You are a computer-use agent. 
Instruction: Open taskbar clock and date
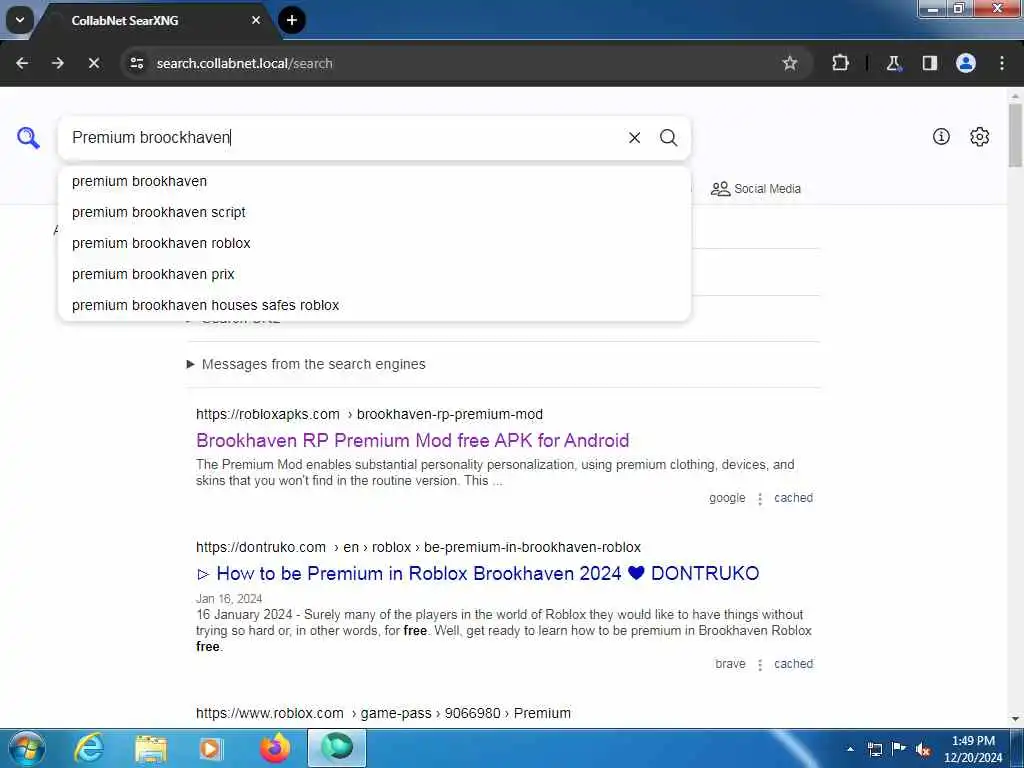pyautogui.click(x=973, y=749)
